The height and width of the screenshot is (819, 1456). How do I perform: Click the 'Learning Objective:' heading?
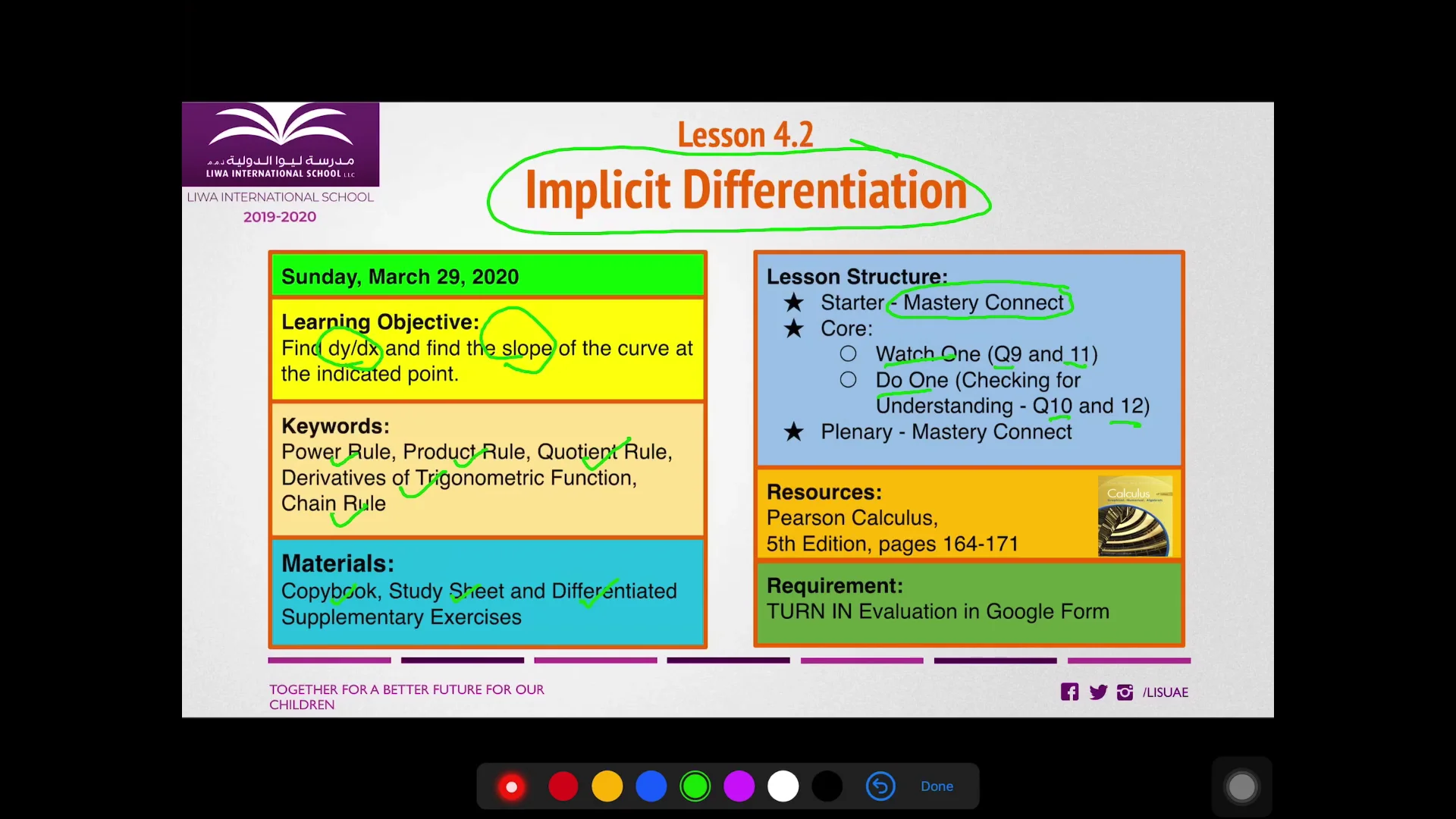(x=380, y=322)
